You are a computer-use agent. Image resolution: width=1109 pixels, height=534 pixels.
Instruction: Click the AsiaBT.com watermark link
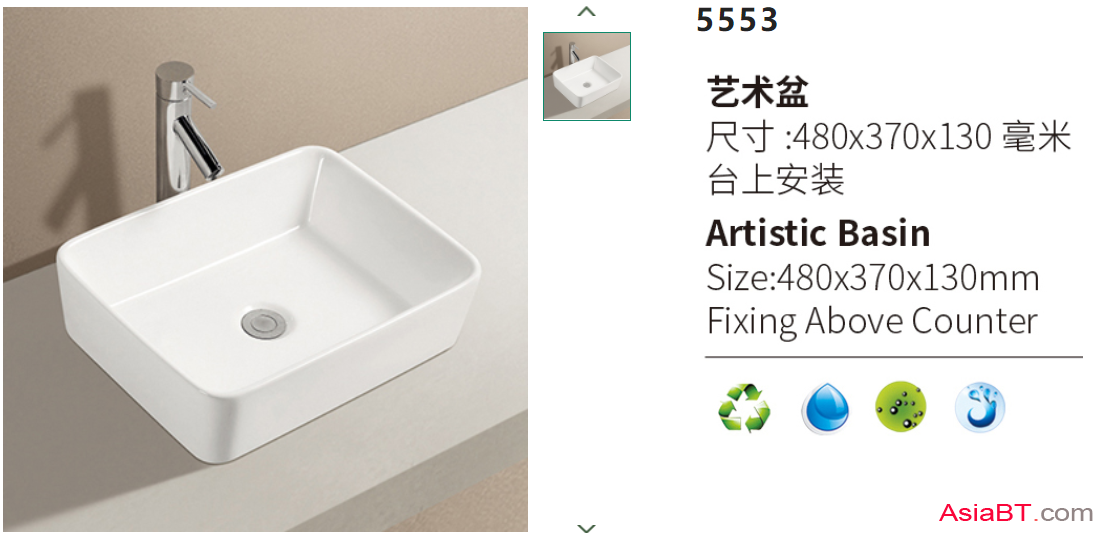click(1016, 512)
